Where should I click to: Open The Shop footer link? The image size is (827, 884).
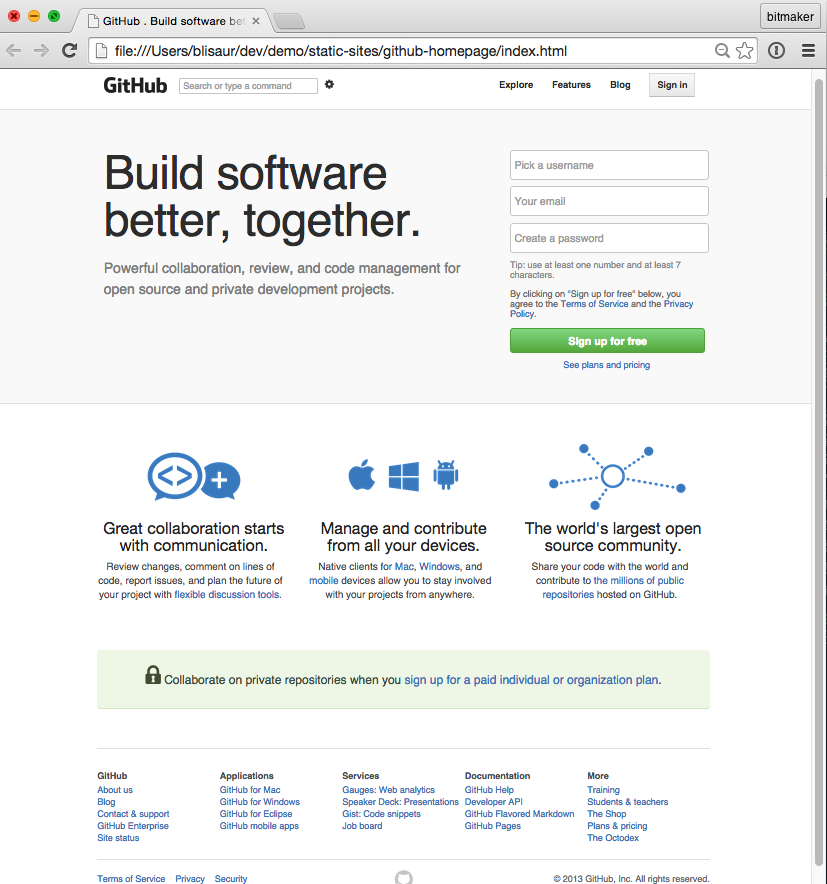pyautogui.click(x=607, y=814)
